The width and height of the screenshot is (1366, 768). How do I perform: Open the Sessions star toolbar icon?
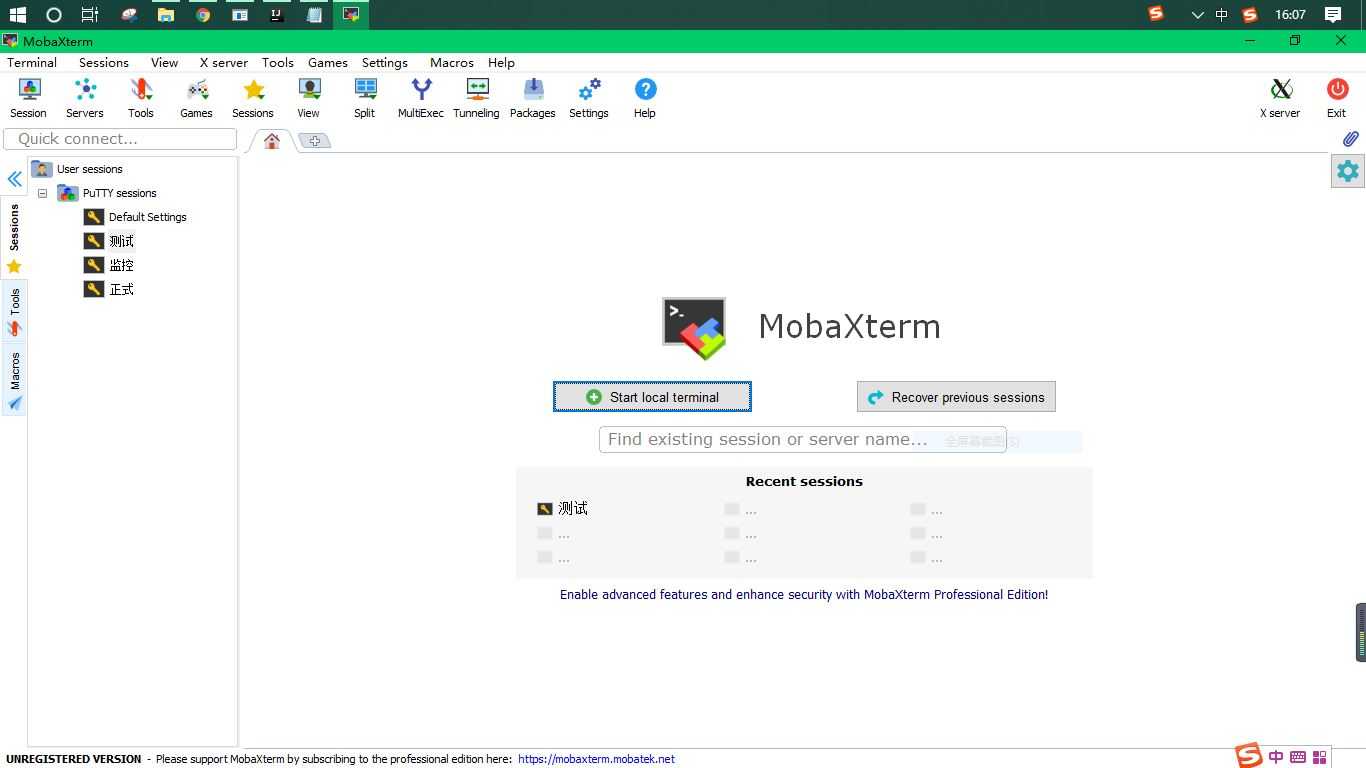coord(253,98)
